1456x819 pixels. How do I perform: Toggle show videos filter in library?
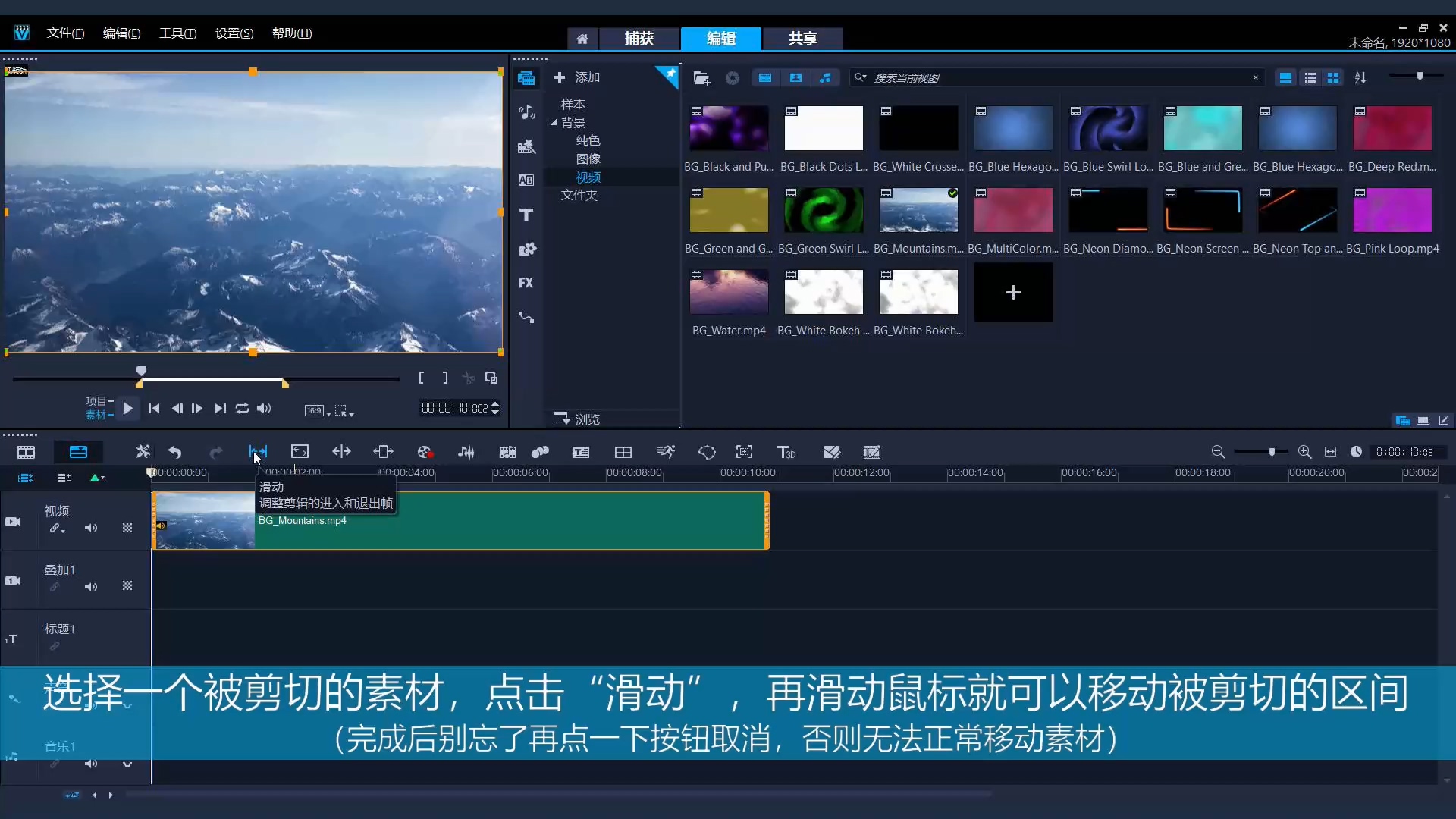click(765, 78)
